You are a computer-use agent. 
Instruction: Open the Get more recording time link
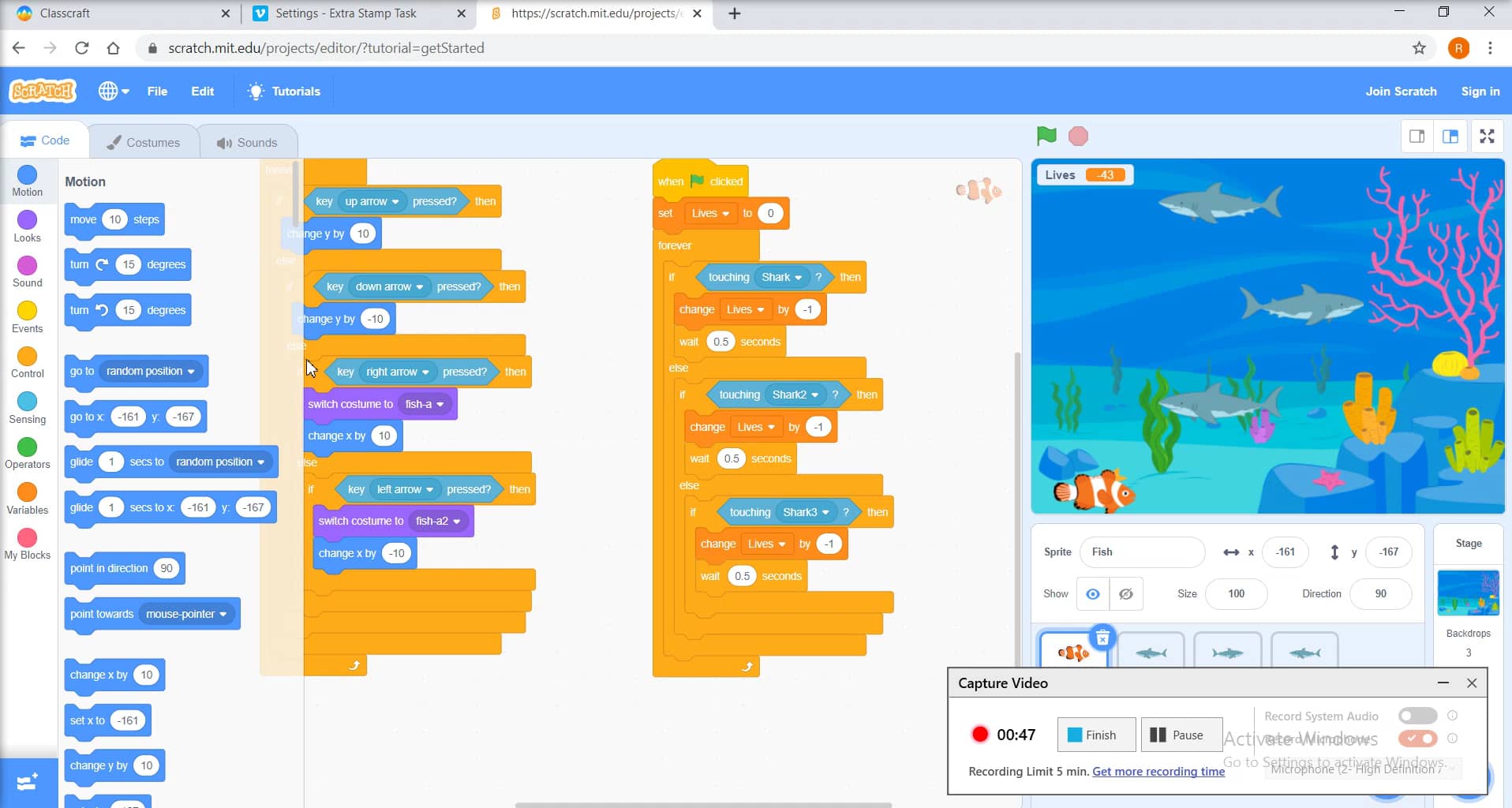tap(1158, 771)
